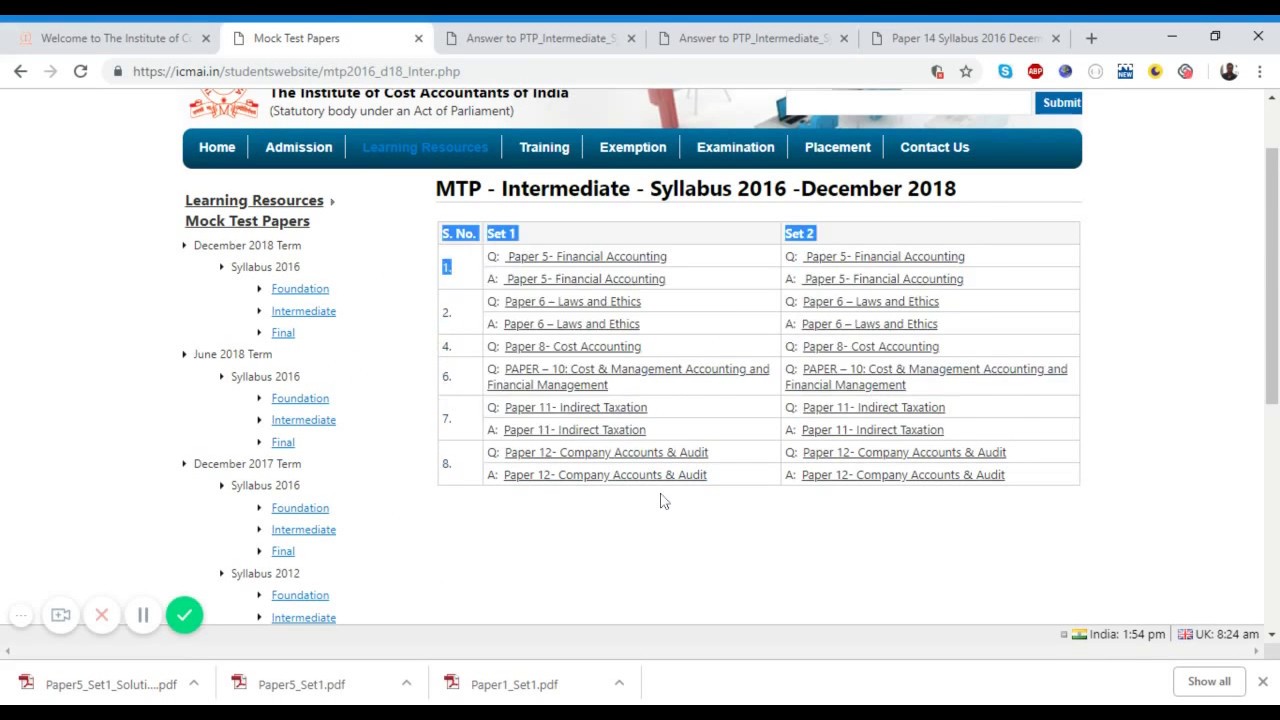Open the Admission menu
The image size is (1280, 720).
(x=299, y=147)
